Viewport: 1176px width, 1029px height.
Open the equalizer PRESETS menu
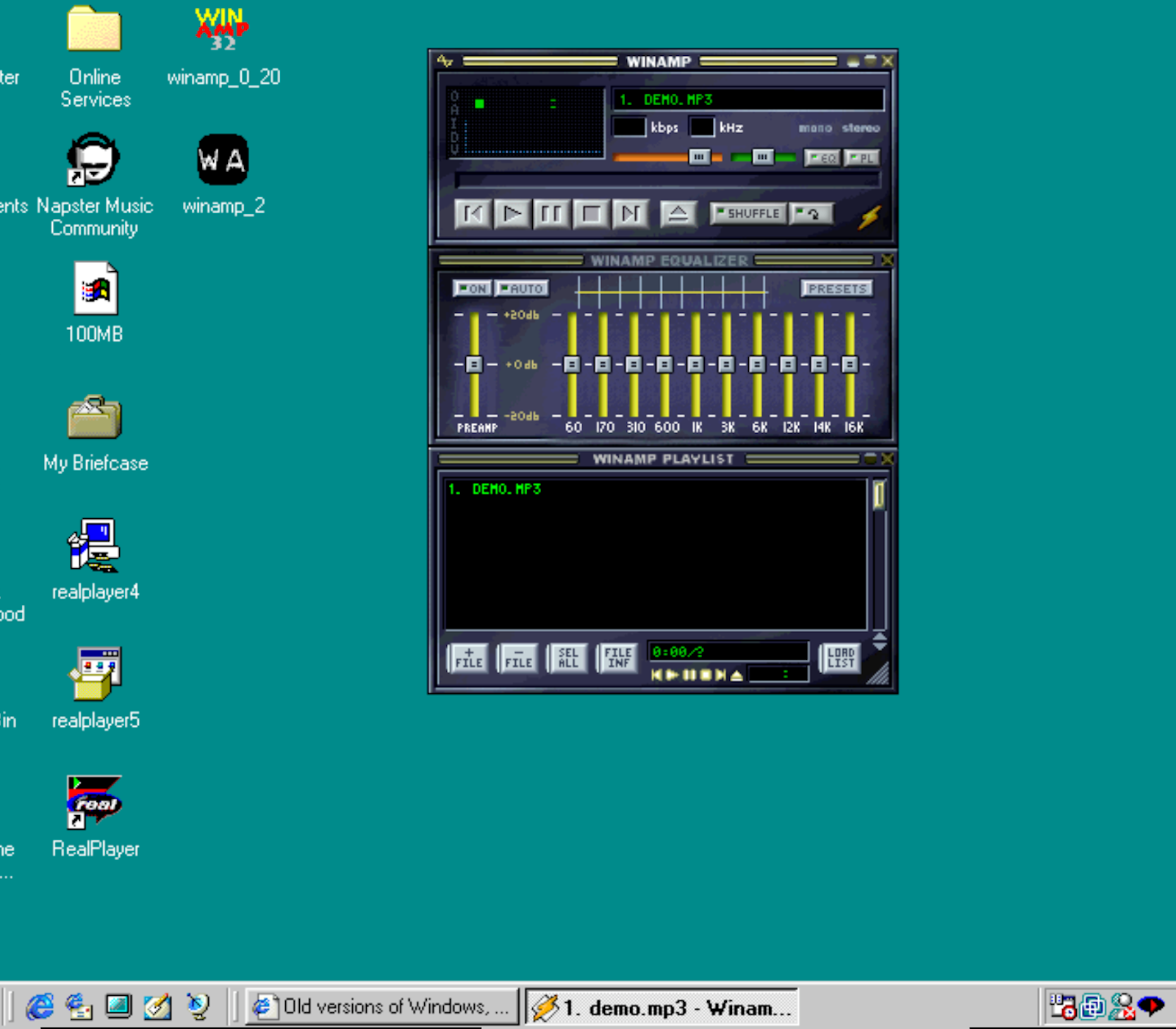(836, 289)
